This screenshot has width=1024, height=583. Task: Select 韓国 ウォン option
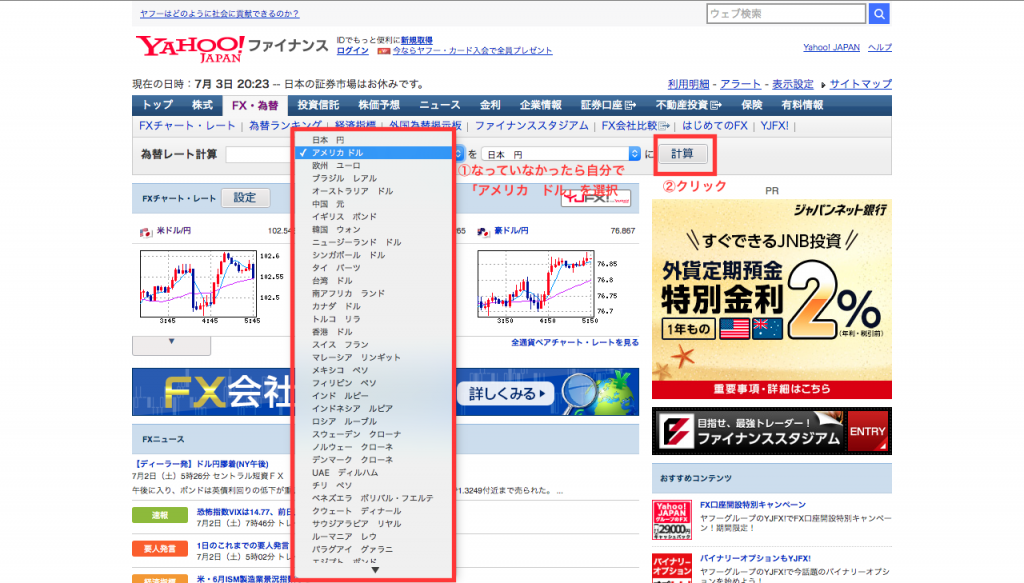tap(374, 230)
